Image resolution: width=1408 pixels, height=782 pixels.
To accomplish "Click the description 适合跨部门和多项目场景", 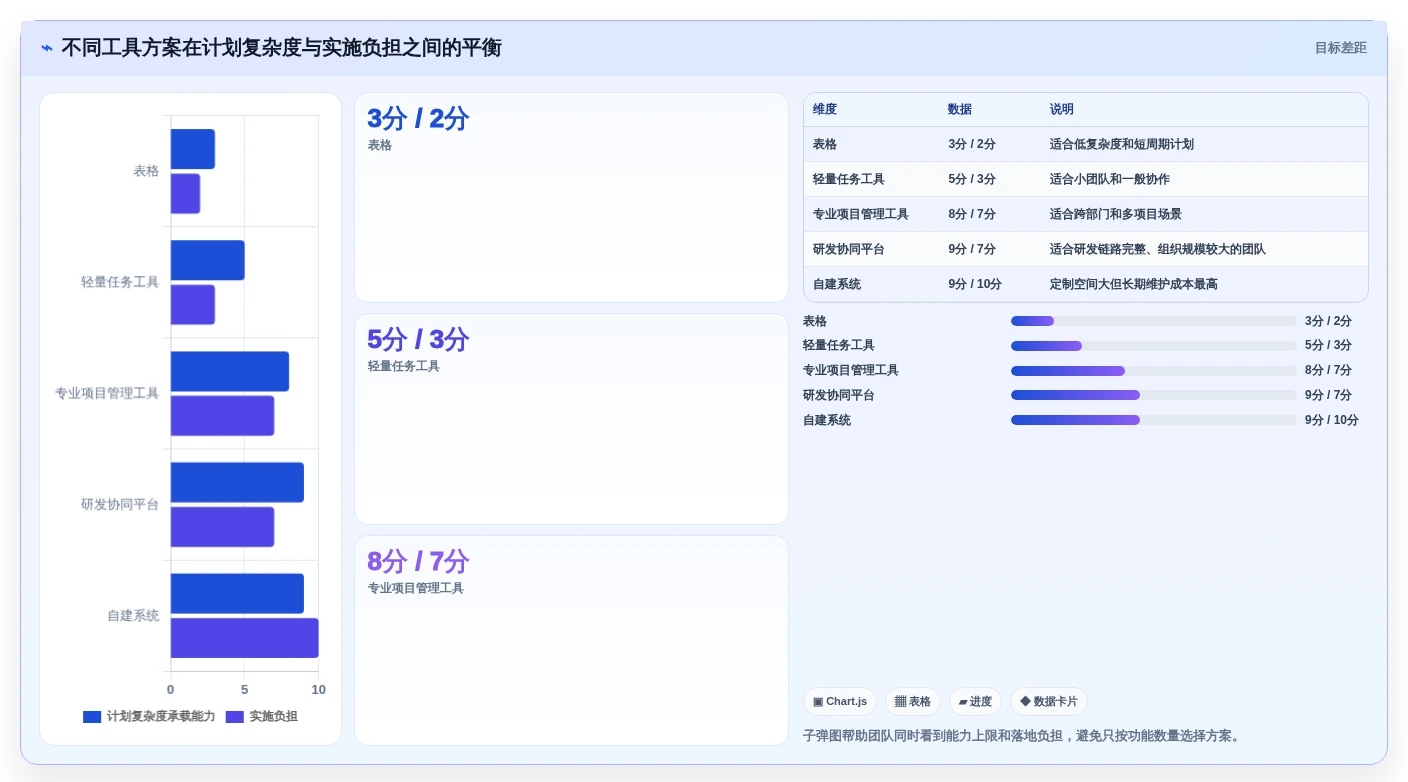I will tap(1116, 214).
